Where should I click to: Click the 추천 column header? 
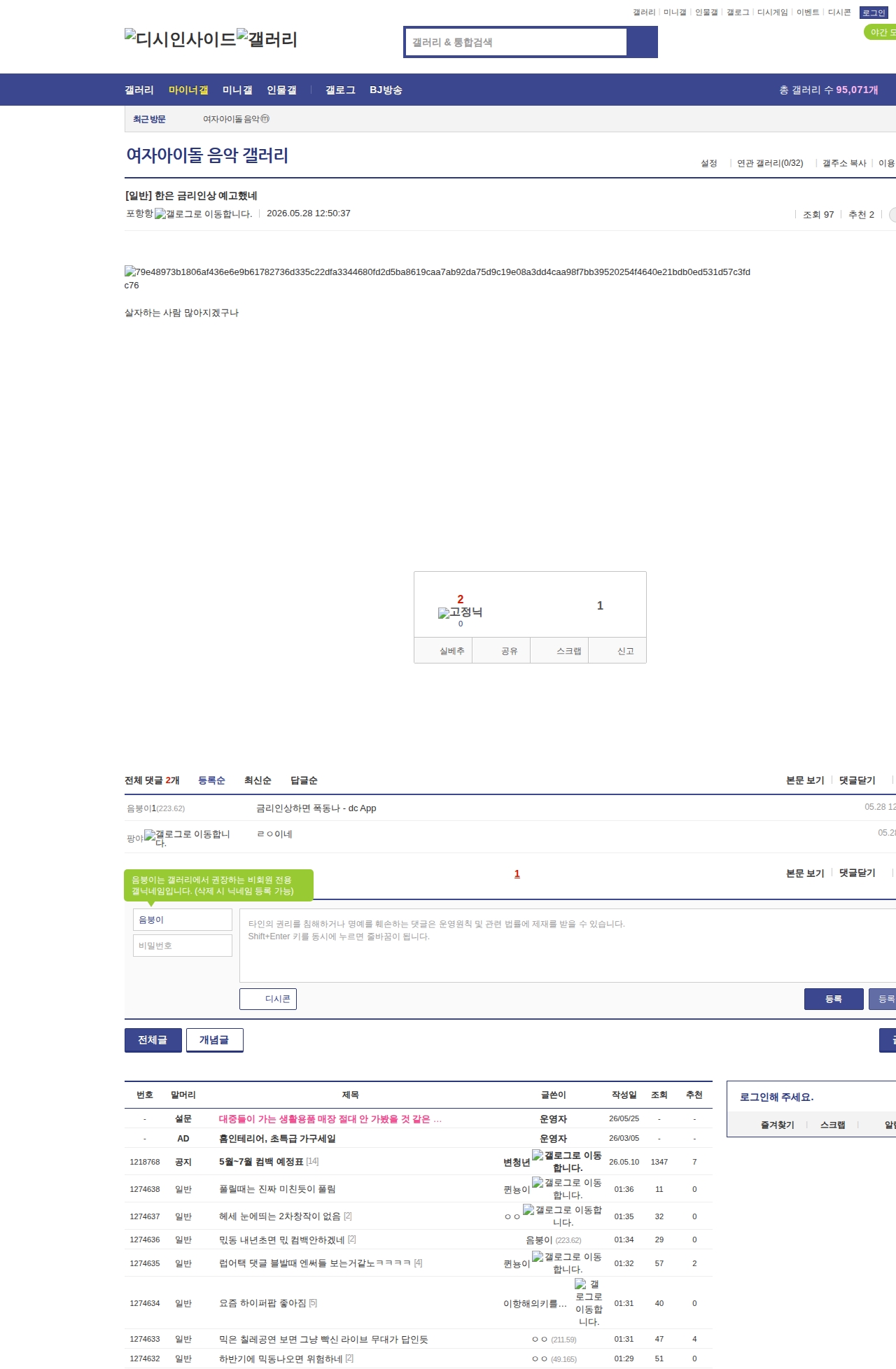pyautogui.click(x=694, y=1095)
